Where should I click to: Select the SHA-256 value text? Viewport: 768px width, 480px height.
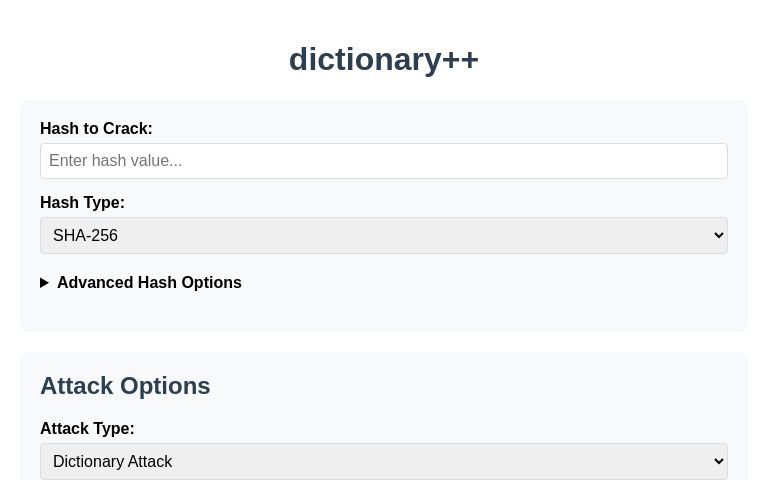tap(86, 236)
